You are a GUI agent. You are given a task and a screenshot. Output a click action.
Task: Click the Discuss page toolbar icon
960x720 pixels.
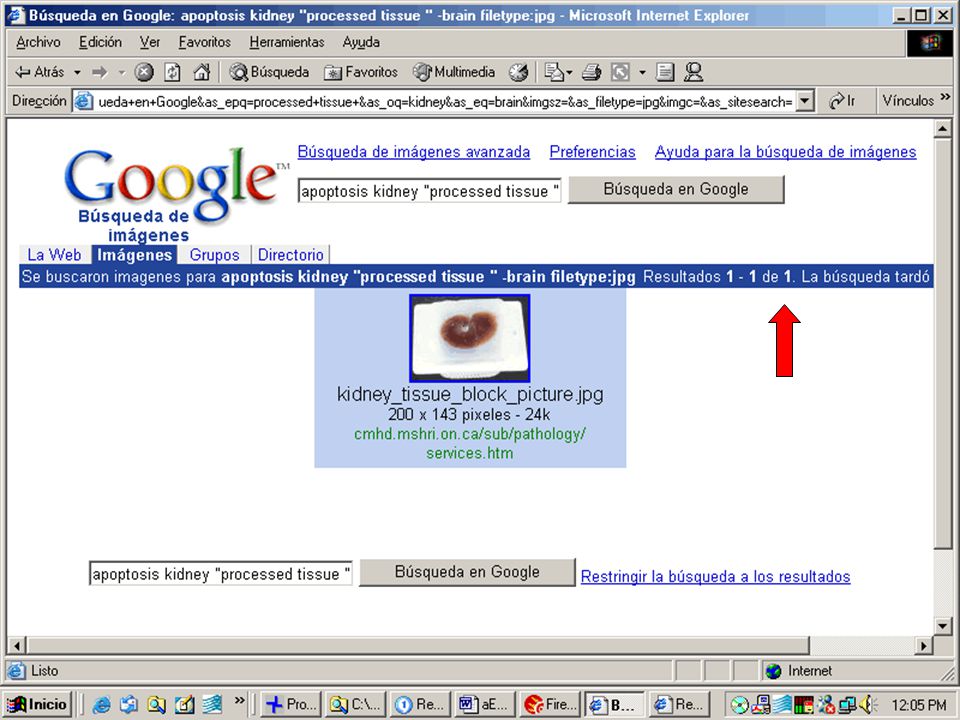point(665,72)
